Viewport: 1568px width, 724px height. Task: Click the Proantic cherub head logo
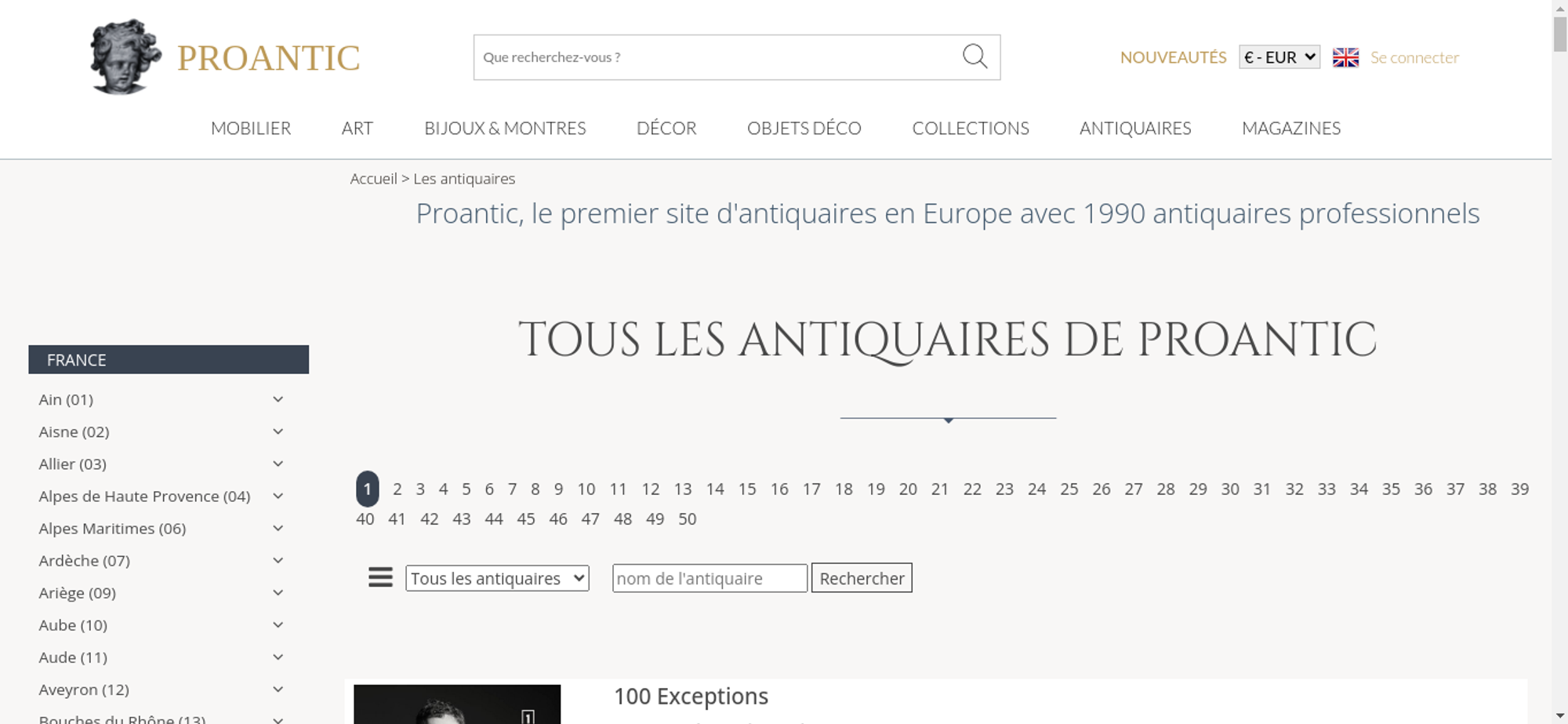(125, 57)
